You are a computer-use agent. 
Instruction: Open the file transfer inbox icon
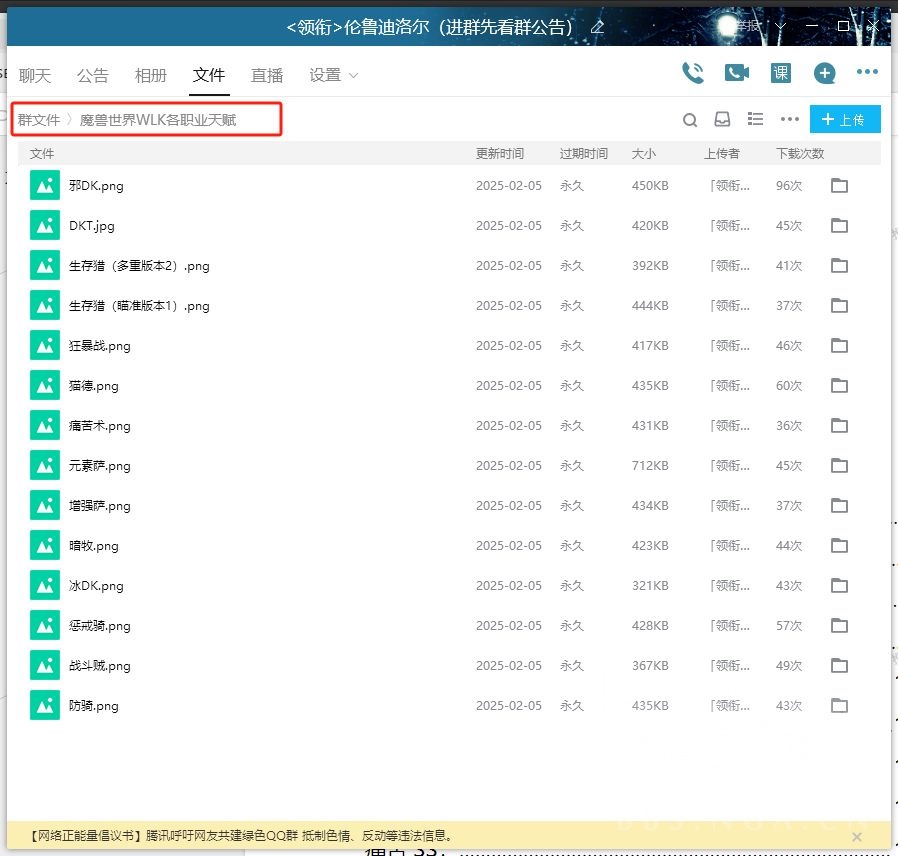coord(722,119)
